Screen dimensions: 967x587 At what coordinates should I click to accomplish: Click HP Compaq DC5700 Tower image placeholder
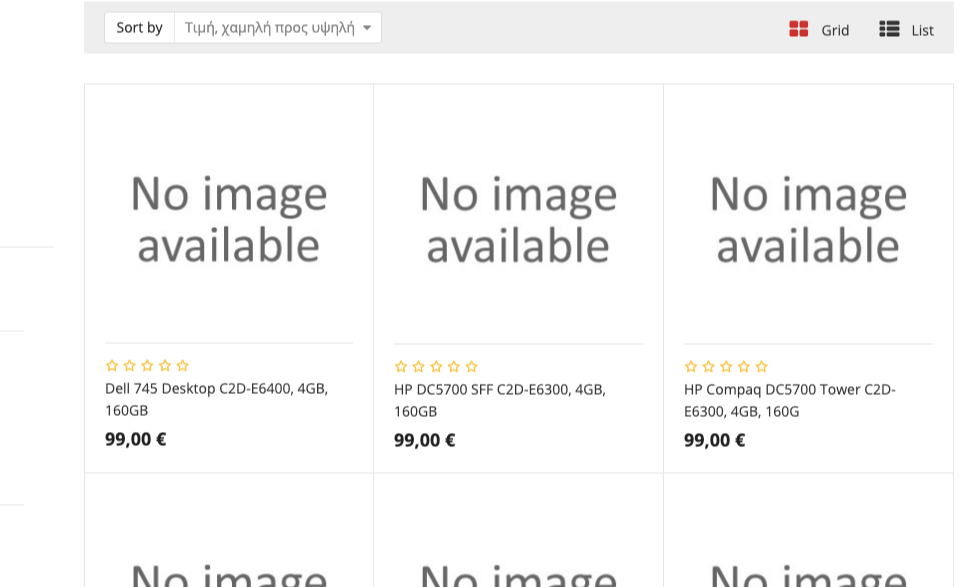pos(808,219)
